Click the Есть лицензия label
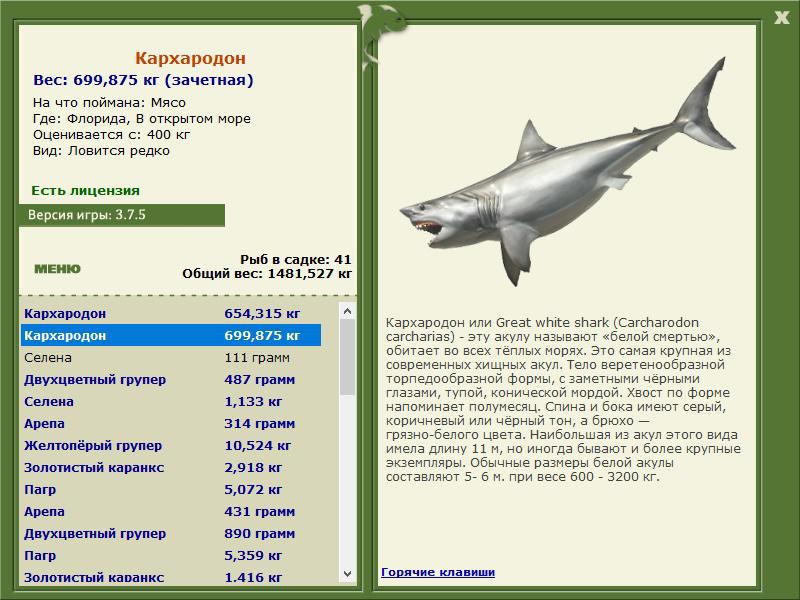Image resolution: width=800 pixels, height=600 pixels. pyautogui.click(x=85, y=190)
